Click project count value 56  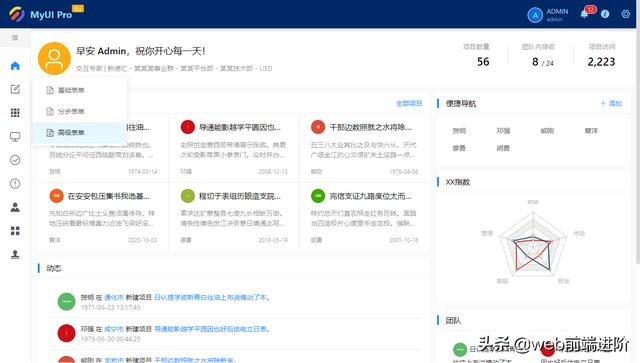point(483,62)
